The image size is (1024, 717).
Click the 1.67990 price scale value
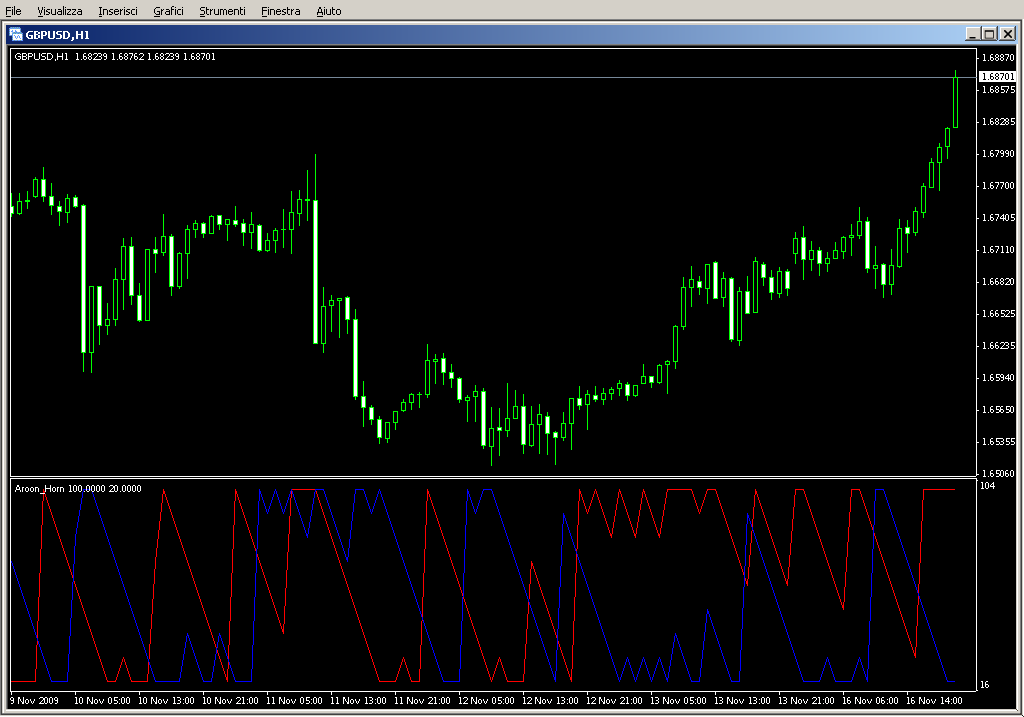(999, 153)
